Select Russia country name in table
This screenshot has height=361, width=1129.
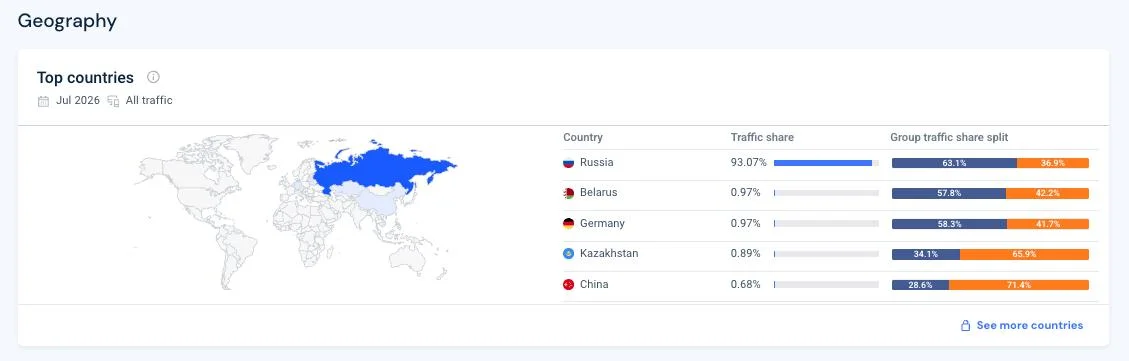tap(597, 163)
